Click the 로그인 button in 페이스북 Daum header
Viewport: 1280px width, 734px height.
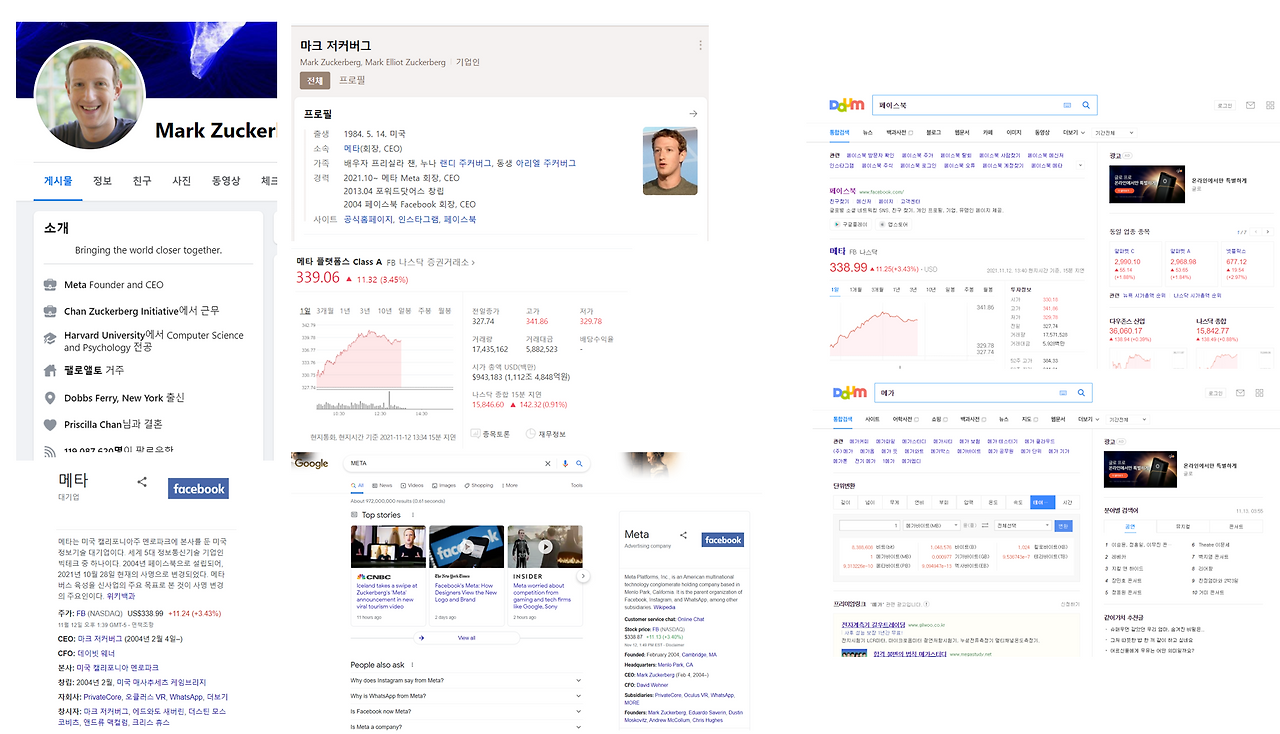point(1224,105)
